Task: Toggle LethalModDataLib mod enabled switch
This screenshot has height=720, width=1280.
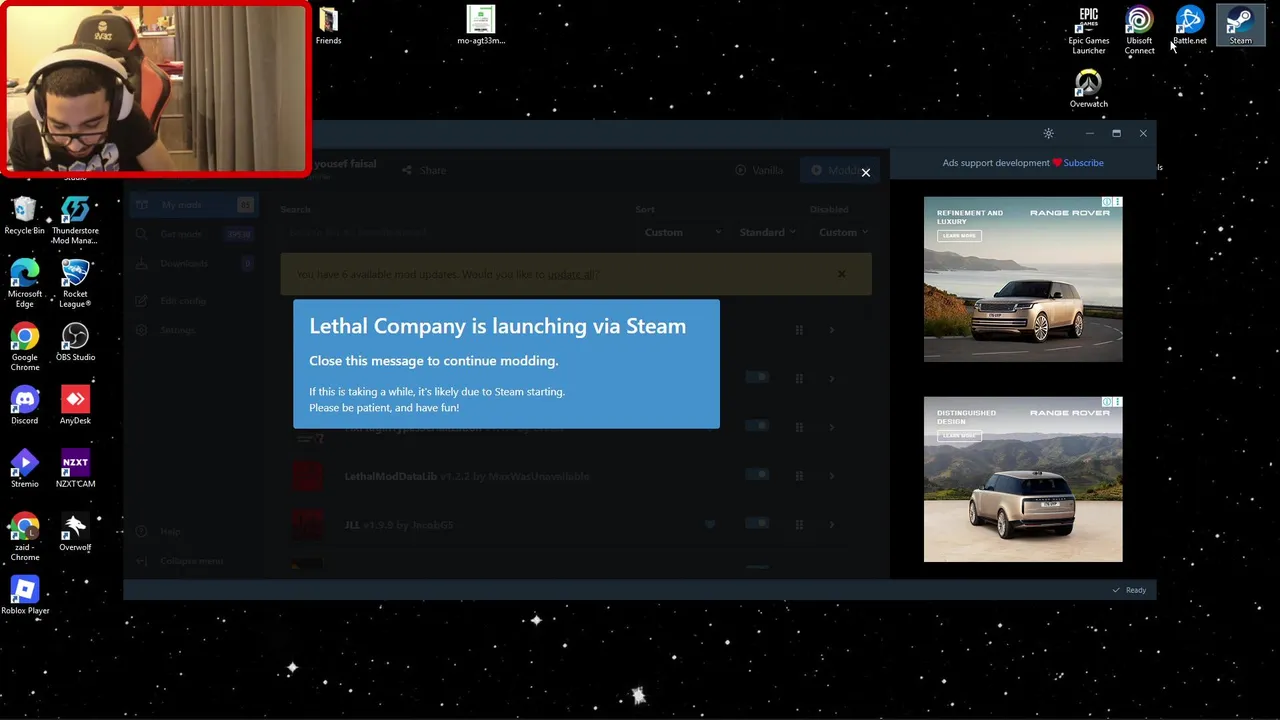Action: coord(757,474)
